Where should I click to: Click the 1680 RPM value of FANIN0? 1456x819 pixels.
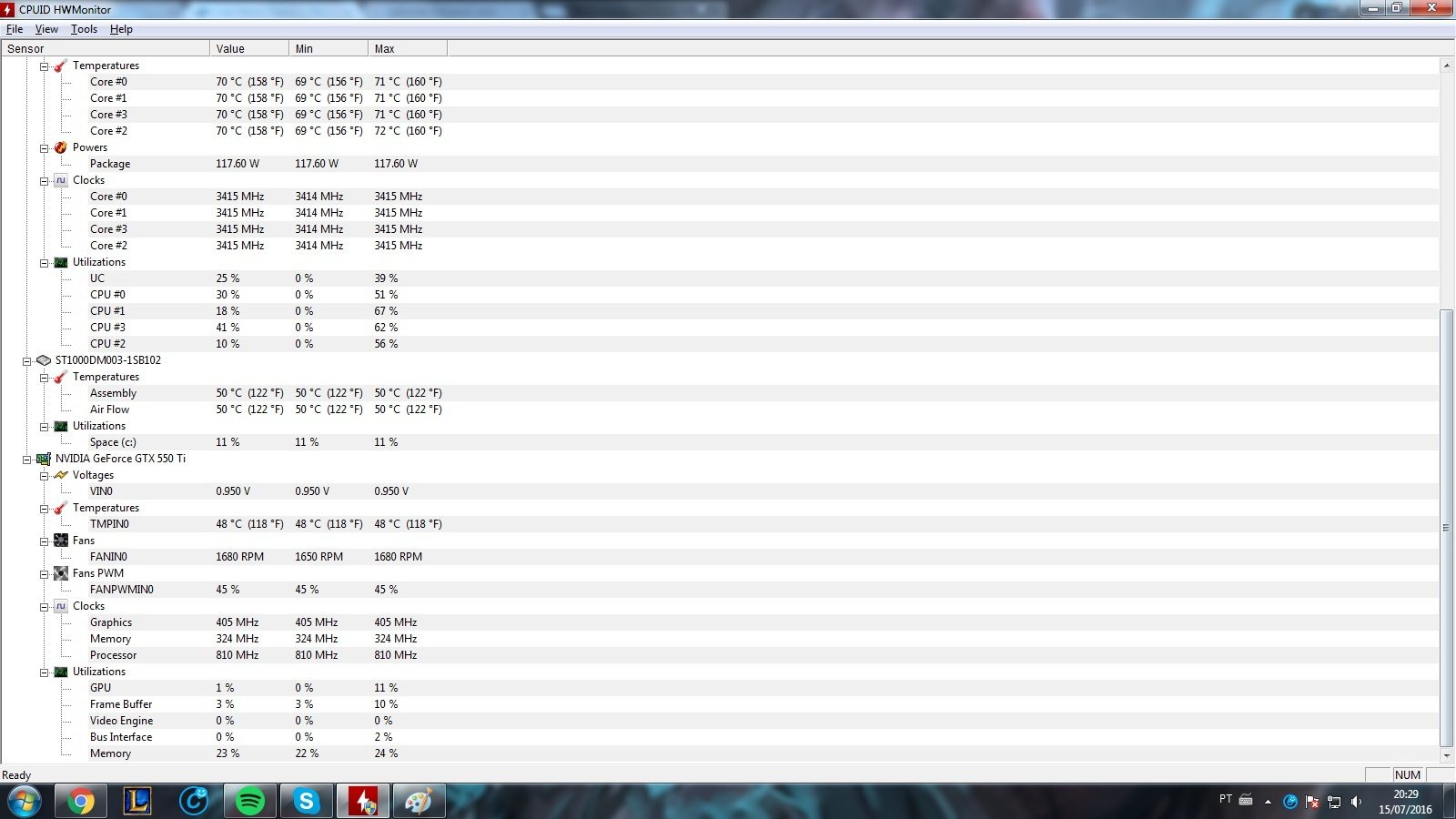tap(239, 557)
